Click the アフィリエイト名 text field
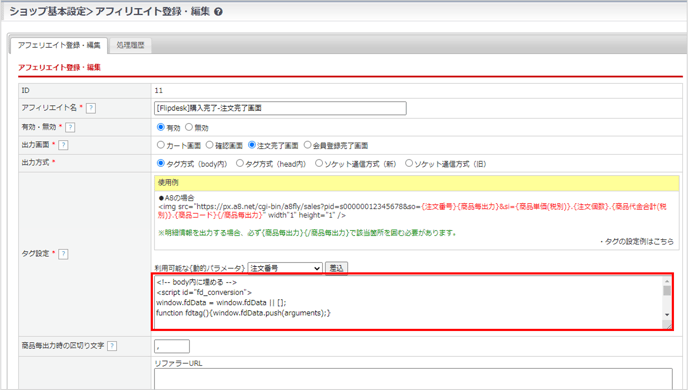Image resolution: width=688 pixels, height=390 pixels. [280, 108]
